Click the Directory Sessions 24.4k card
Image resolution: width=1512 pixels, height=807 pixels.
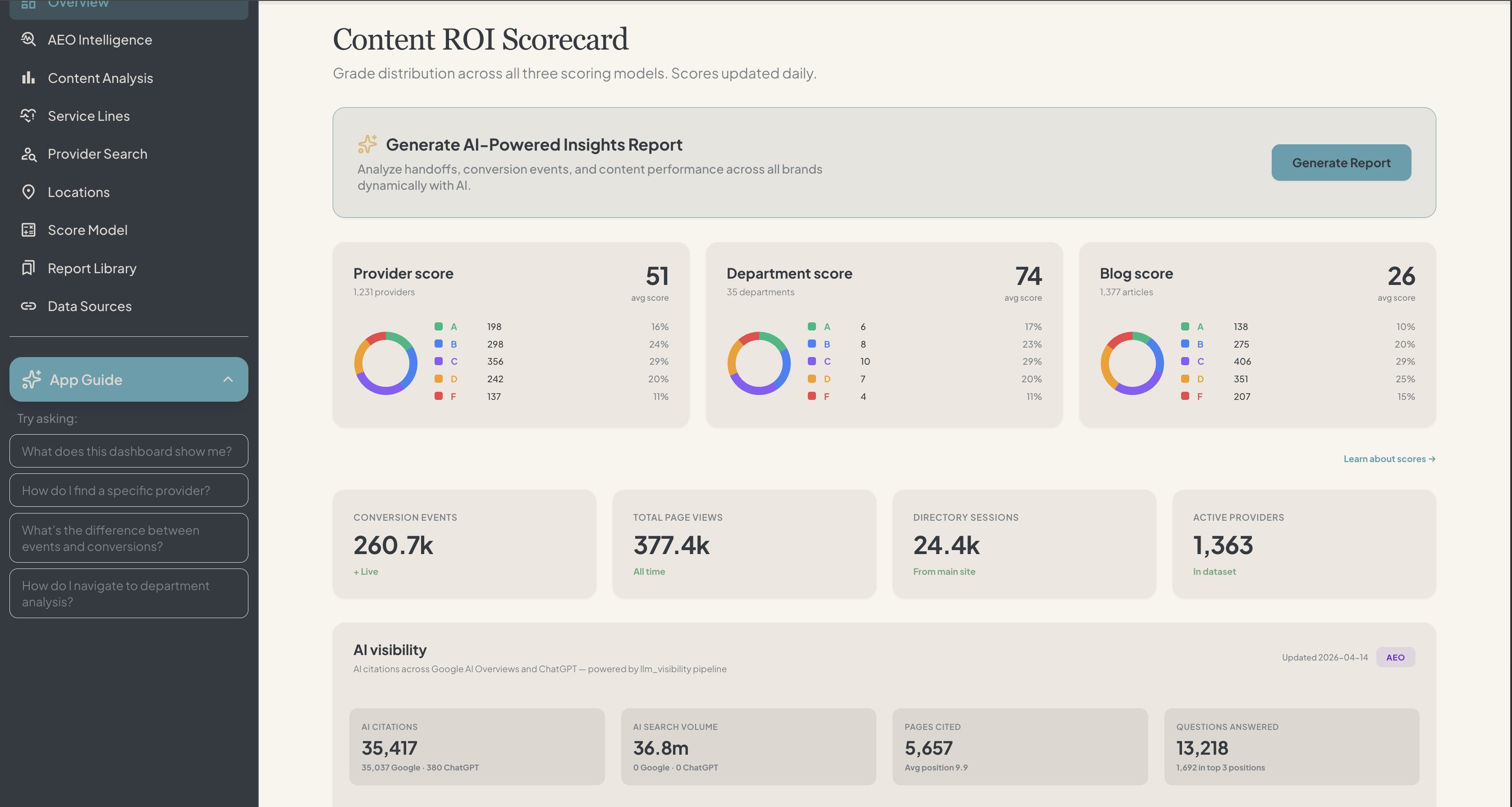click(x=1024, y=543)
